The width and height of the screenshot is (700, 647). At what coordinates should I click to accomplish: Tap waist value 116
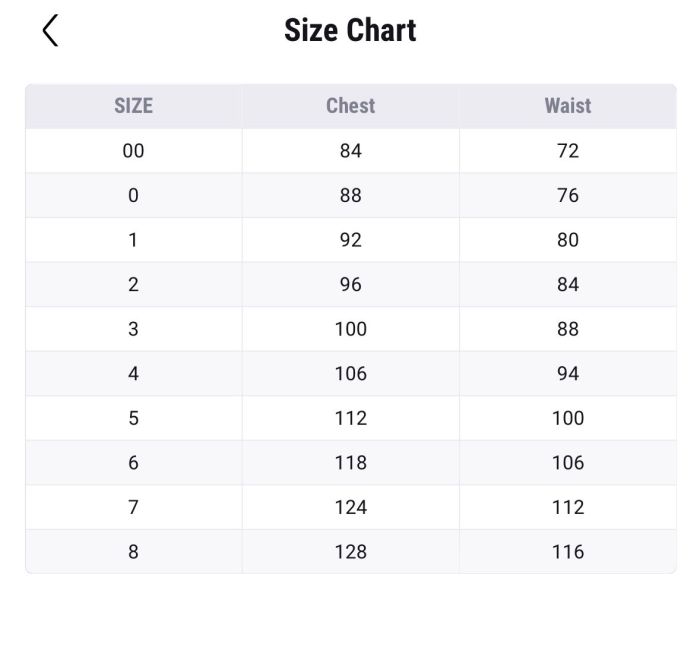click(x=567, y=552)
